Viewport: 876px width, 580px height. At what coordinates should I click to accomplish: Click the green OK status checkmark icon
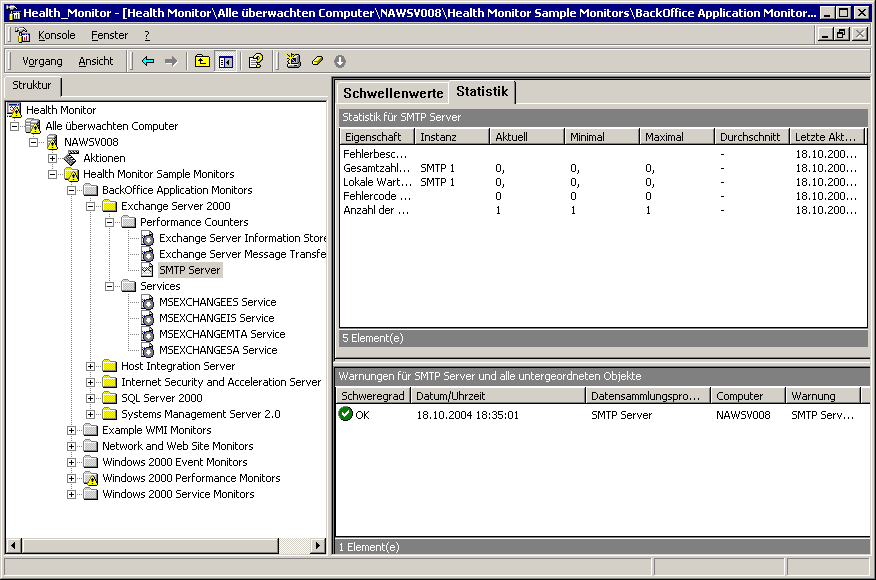coord(346,414)
